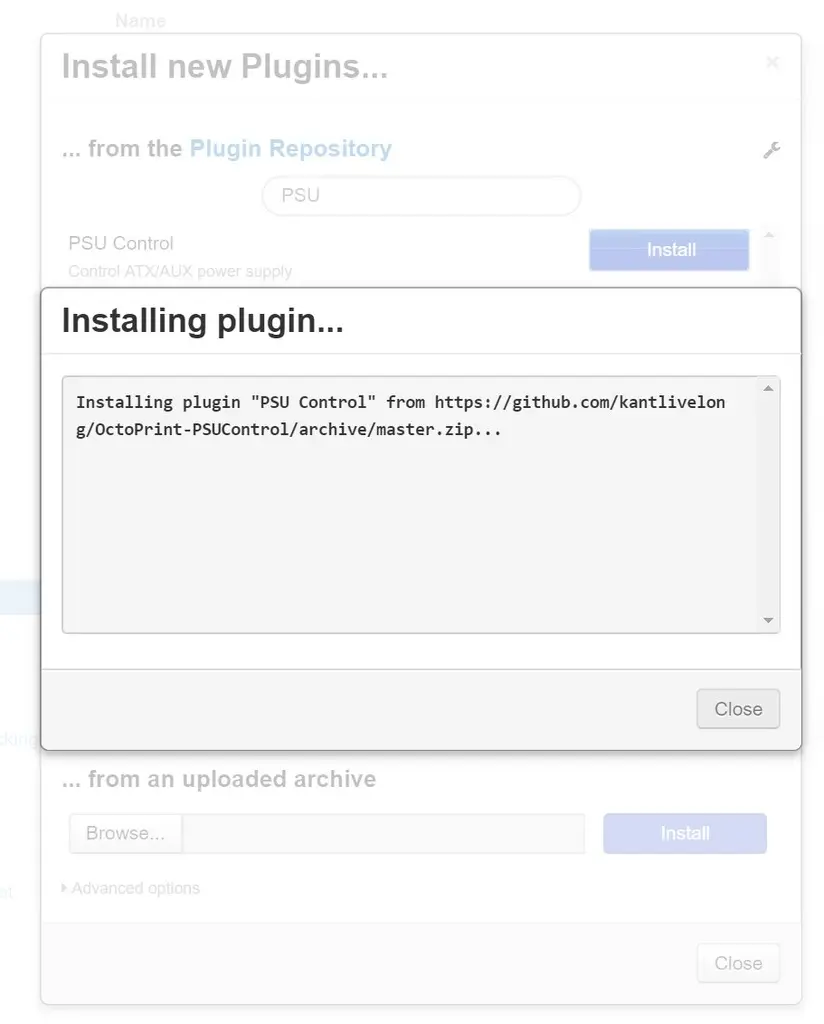Viewport: 824px width, 1024px height.
Task: Click the log scroll-down arrow
Action: [769, 620]
